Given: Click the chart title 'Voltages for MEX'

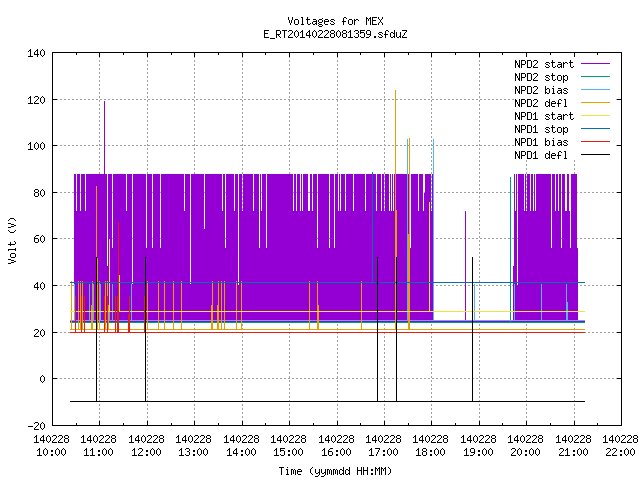Looking at the screenshot, I should 335,21.
